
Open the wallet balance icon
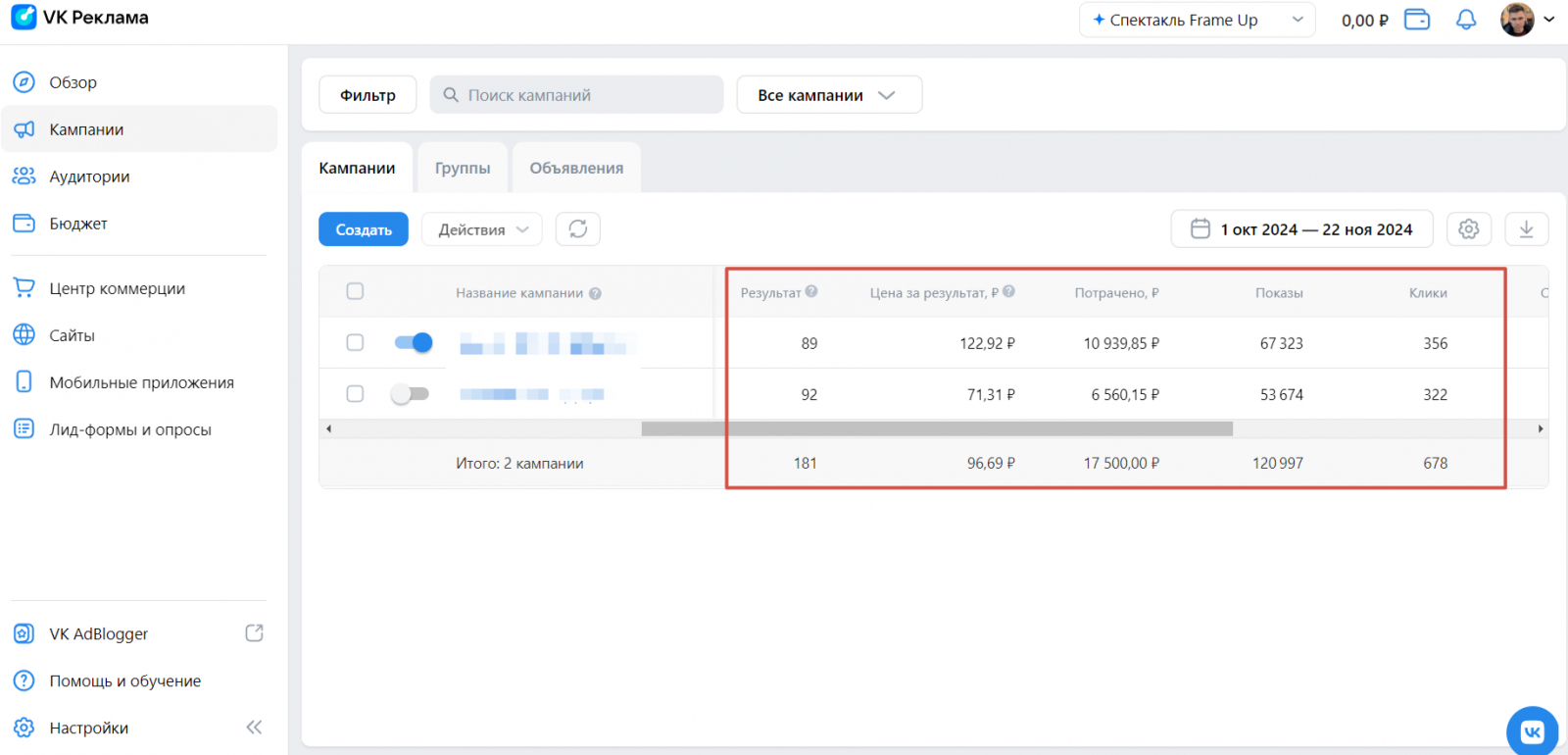pyautogui.click(x=1417, y=21)
